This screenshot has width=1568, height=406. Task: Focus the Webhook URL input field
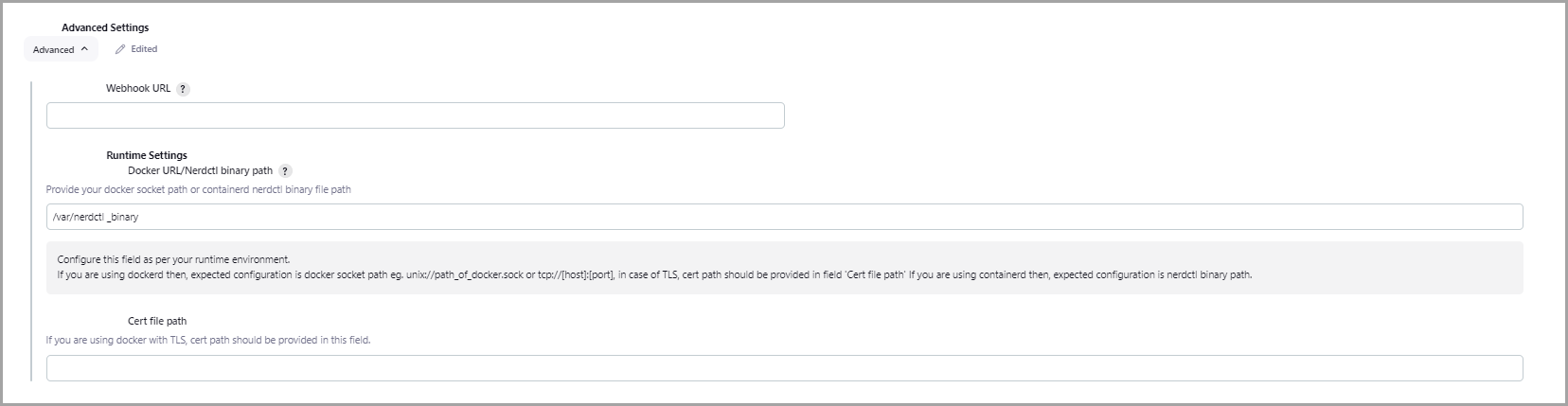(x=415, y=115)
